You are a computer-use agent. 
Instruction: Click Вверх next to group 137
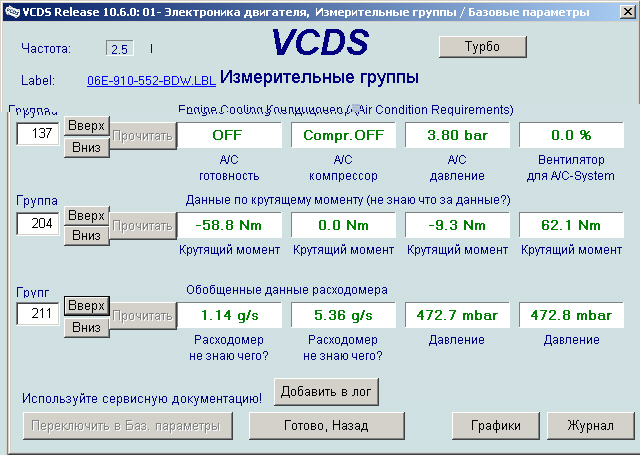tap(87, 126)
